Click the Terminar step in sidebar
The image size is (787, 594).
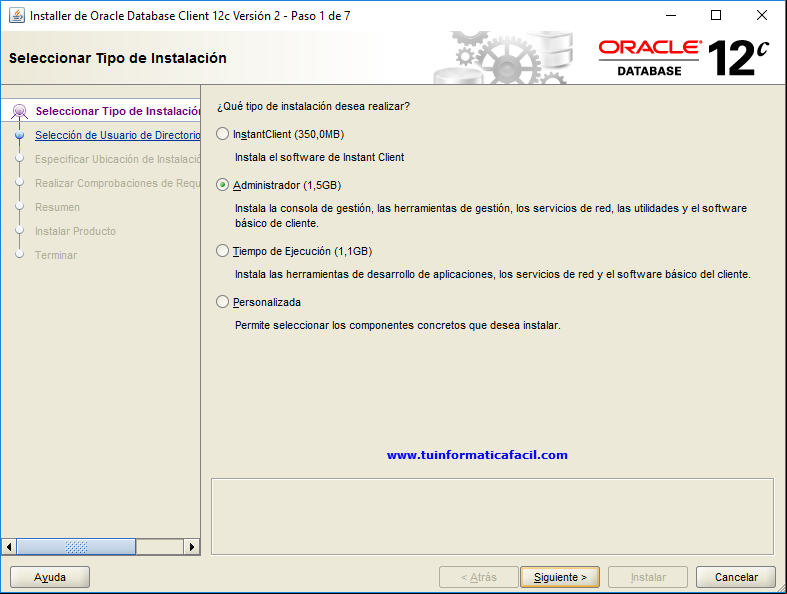click(56, 255)
